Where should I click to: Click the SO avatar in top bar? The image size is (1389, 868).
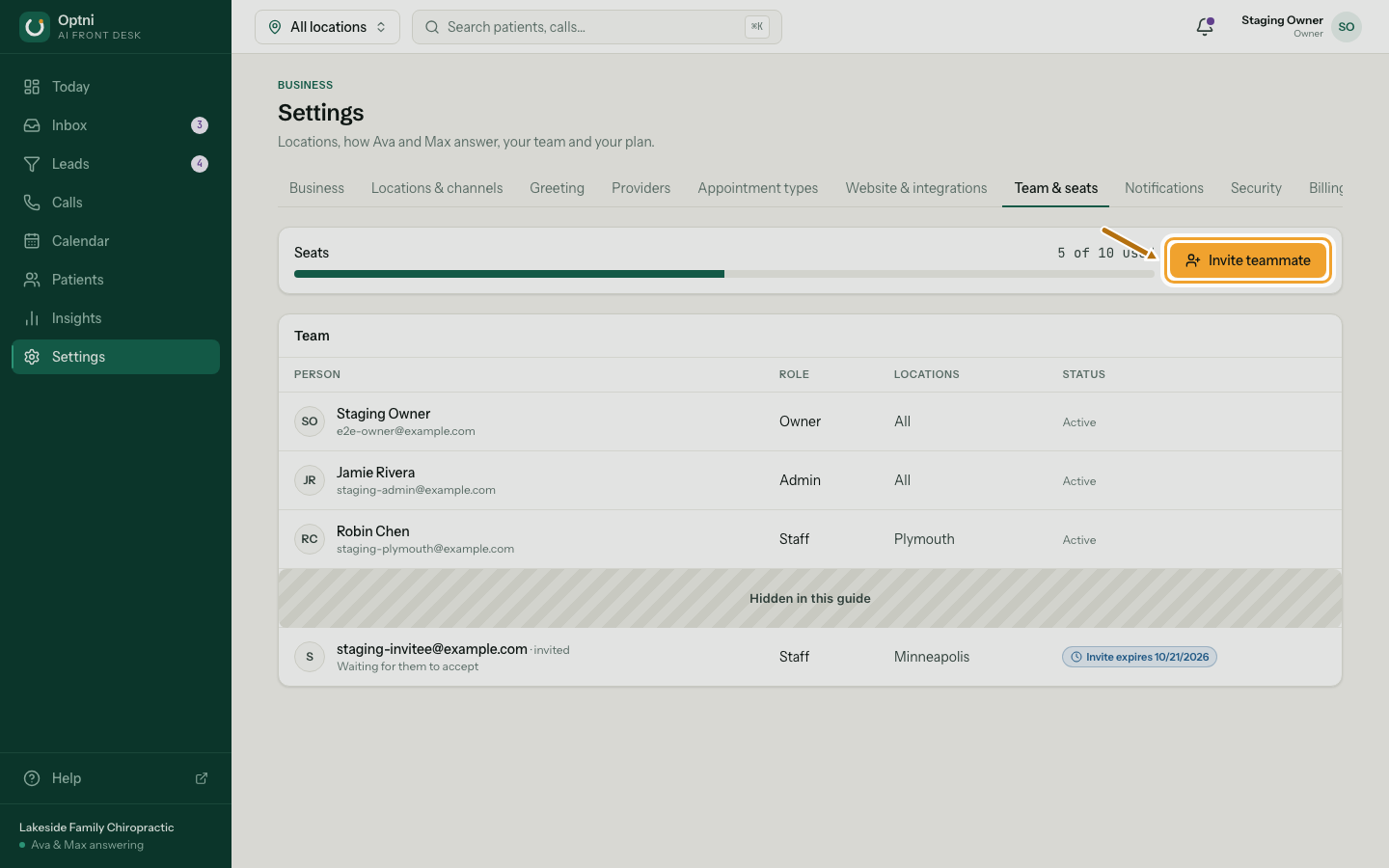[1347, 27]
